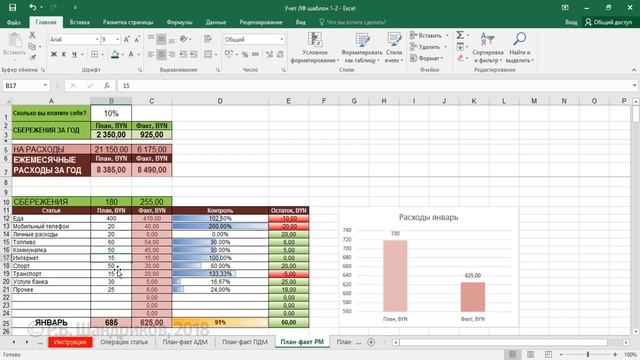Open the План-факт АДМ sheet tab

pyautogui.click(x=185, y=342)
